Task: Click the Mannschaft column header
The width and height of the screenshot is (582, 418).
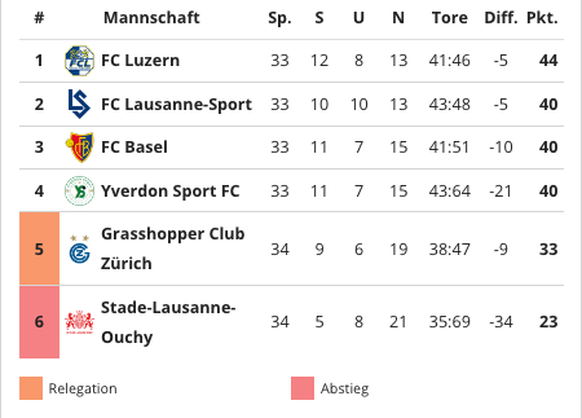Action: 151,18
